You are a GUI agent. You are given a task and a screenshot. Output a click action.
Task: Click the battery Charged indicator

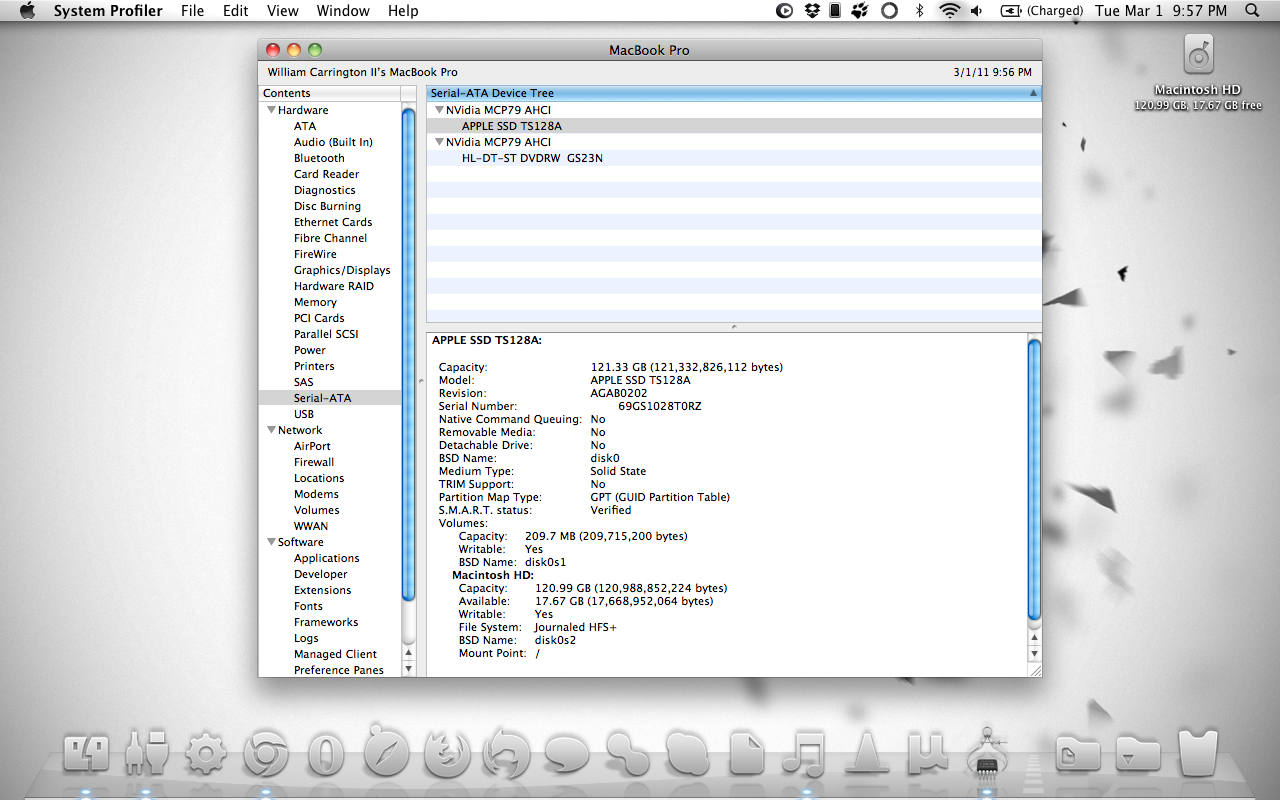tap(1041, 11)
